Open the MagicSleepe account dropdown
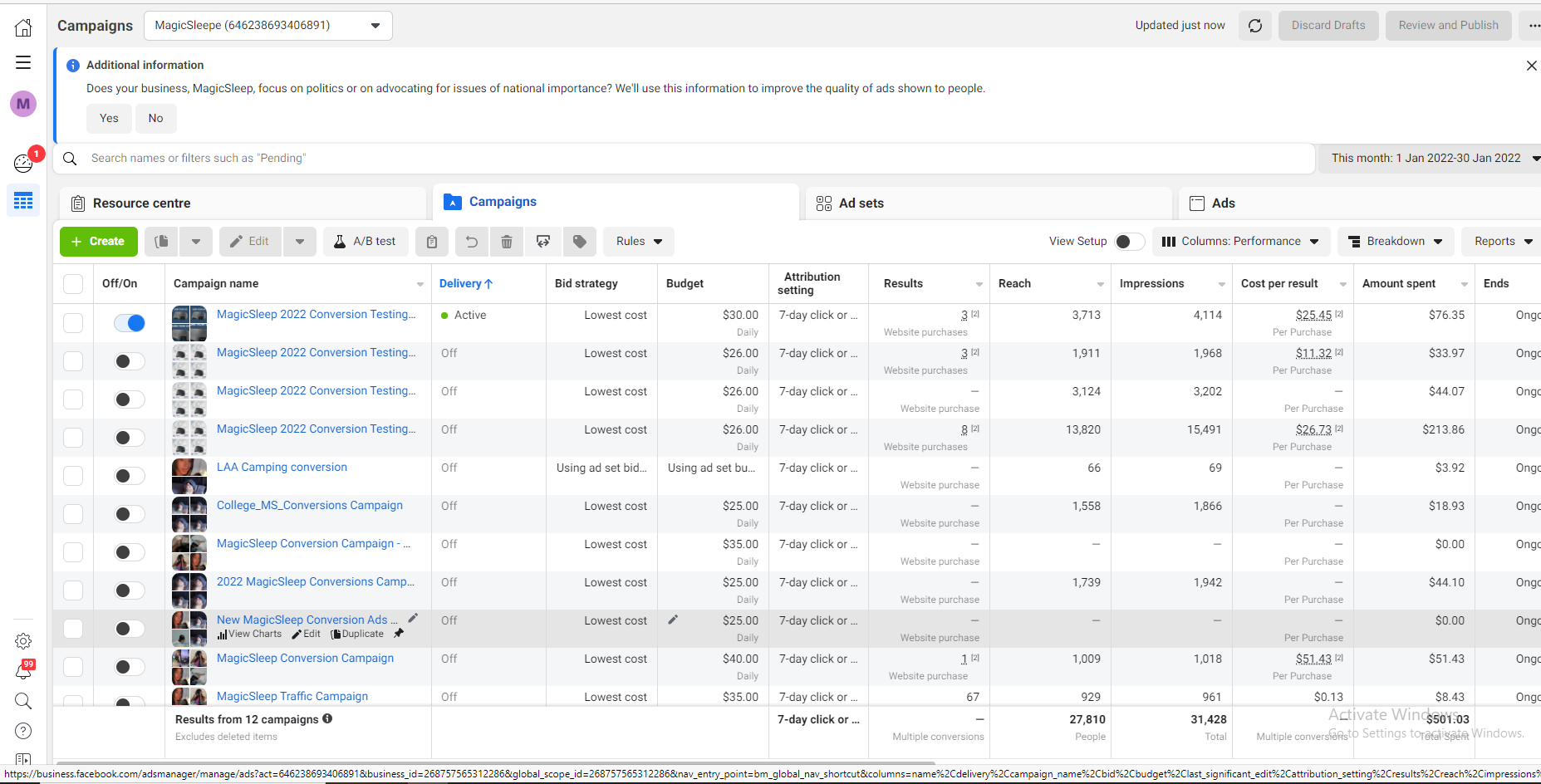This screenshot has height=784, width=1541. click(x=267, y=26)
